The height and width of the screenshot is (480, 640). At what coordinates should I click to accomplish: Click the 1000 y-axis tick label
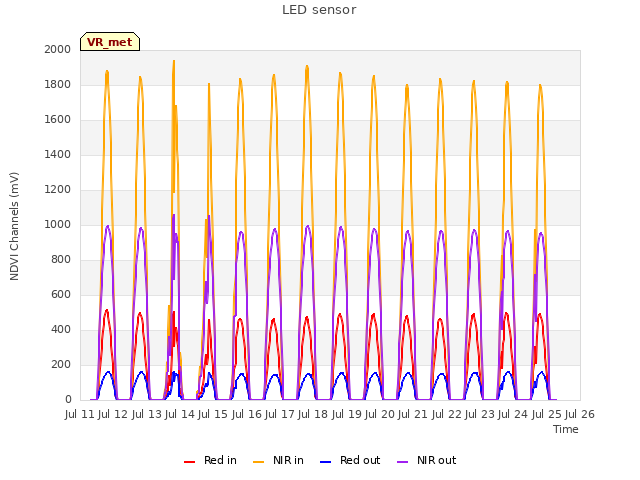[58, 224]
